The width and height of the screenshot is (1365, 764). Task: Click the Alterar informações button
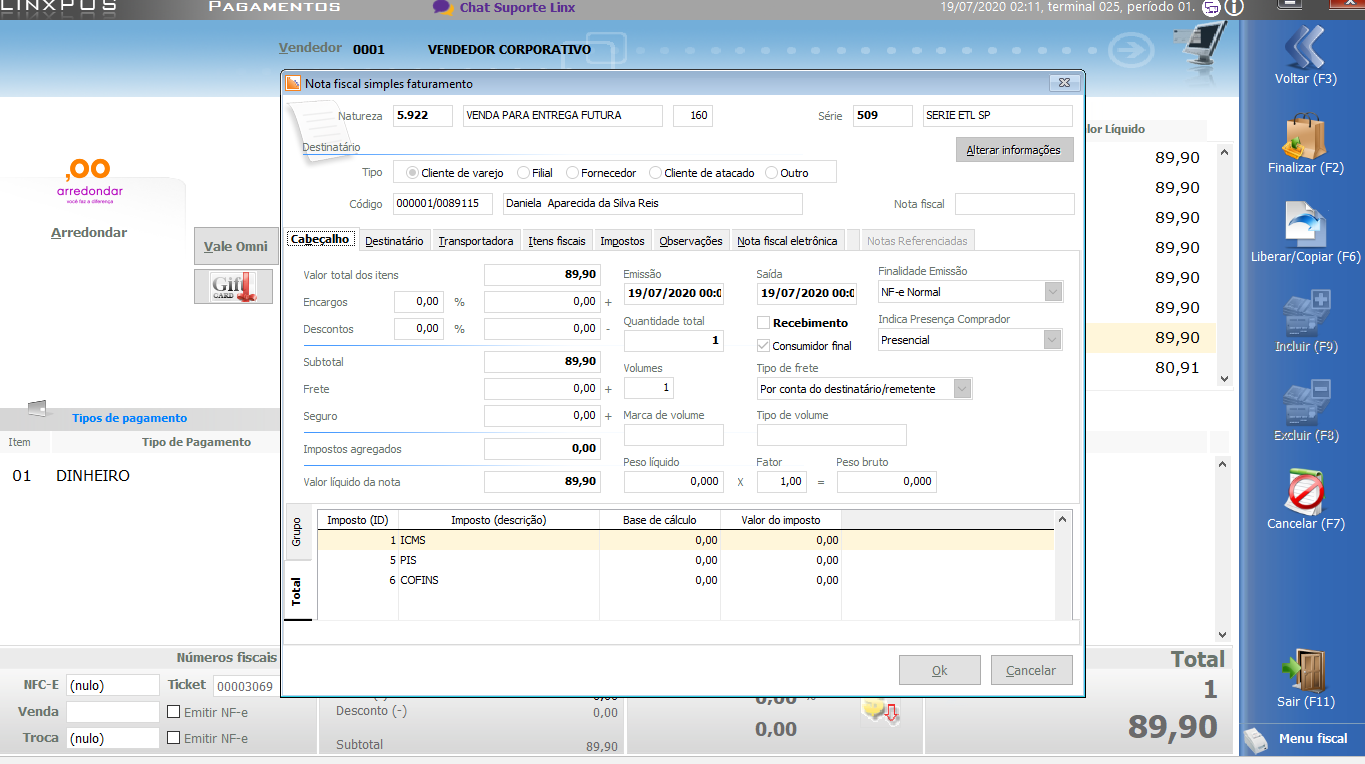(x=1013, y=150)
